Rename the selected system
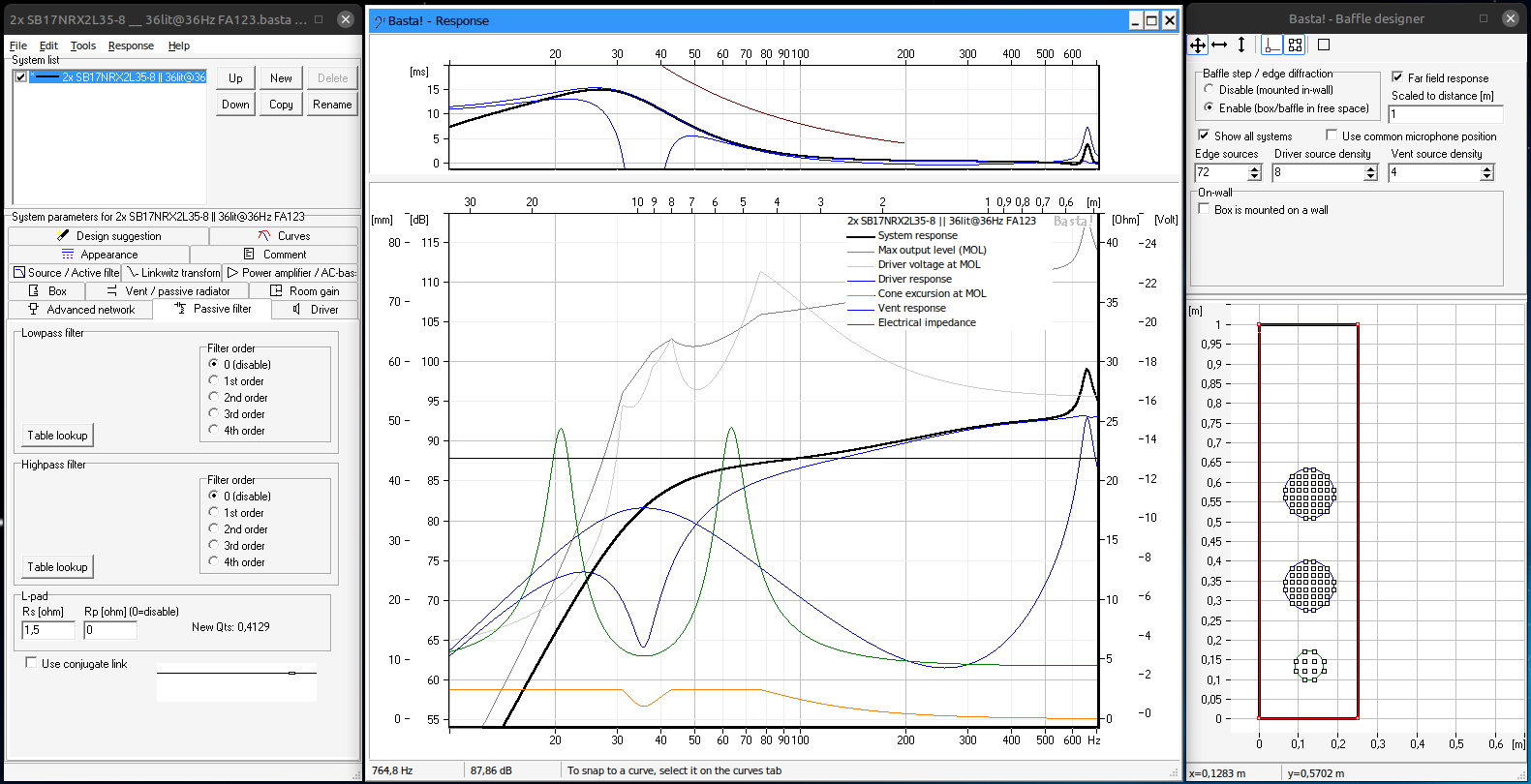The height and width of the screenshot is (784, 1531). pos(332,104)
